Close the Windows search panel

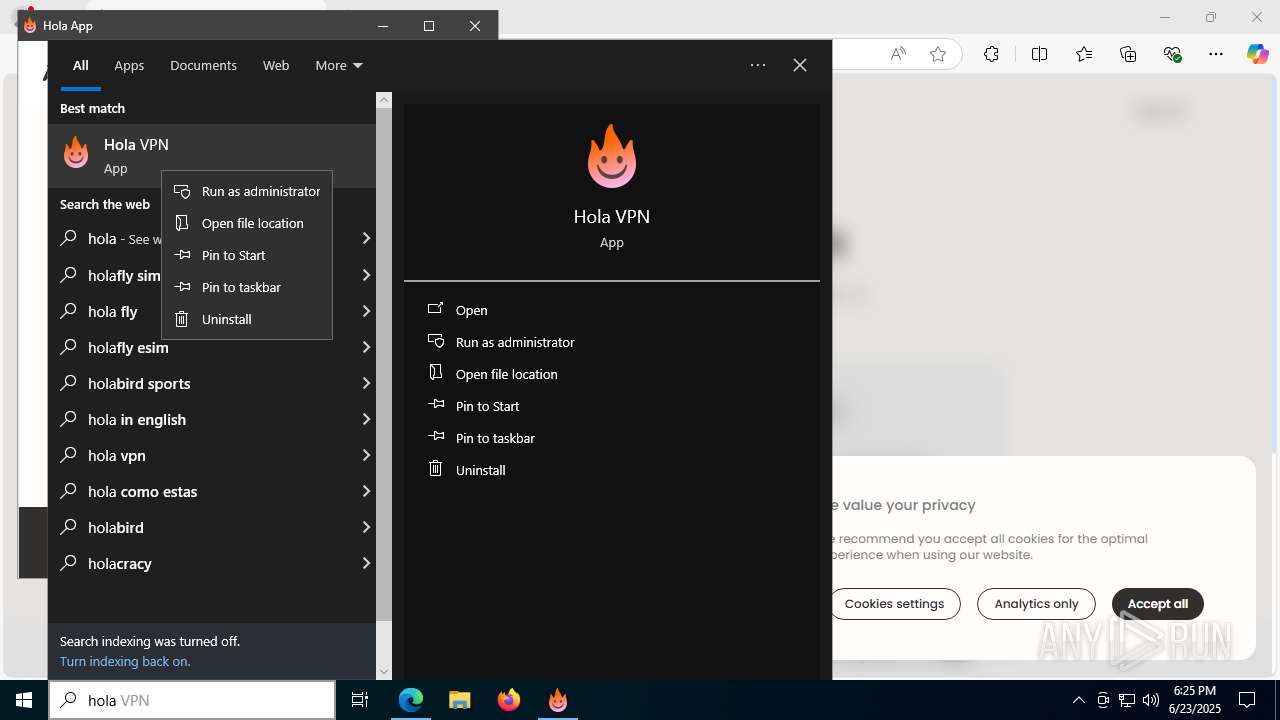coord(800,65)
